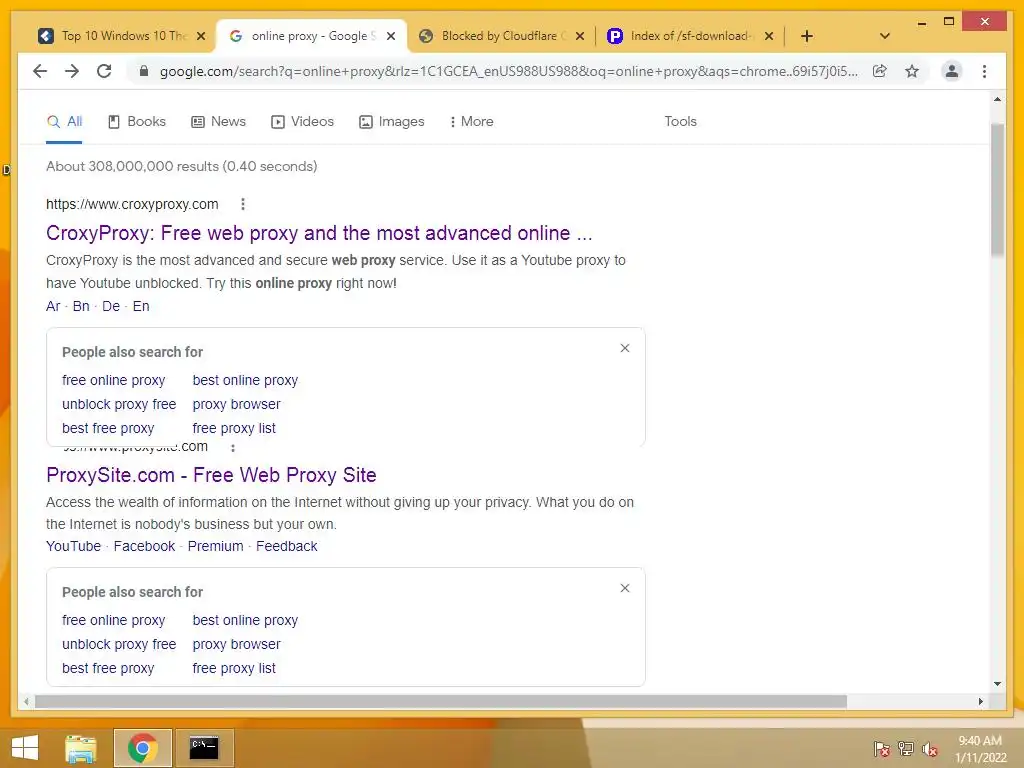The image size is (1024, 768).
Task: Open the 'Ar' language sitelink
Action: (x=53, y=306)
